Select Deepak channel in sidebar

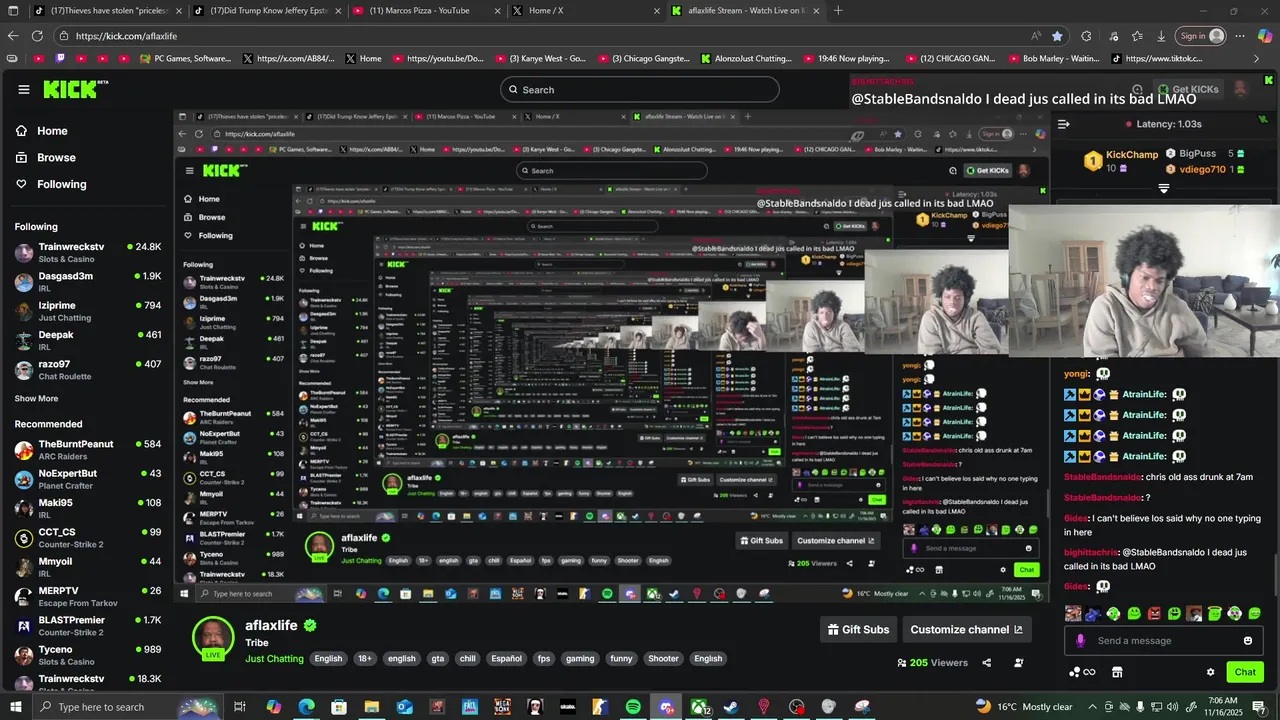coord(88,340)
